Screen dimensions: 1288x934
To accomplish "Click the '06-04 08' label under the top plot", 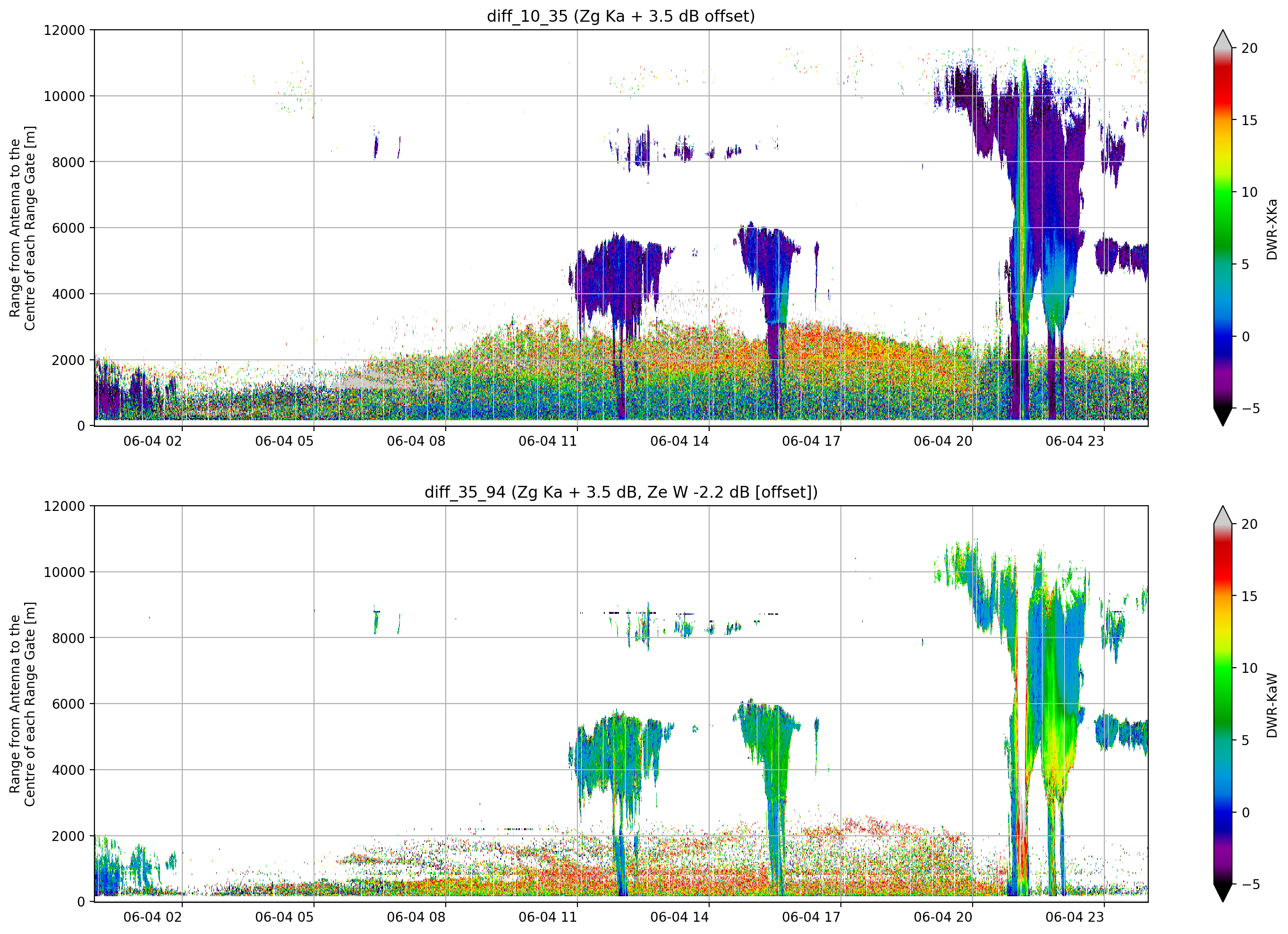I will click(x=416, y=441).
